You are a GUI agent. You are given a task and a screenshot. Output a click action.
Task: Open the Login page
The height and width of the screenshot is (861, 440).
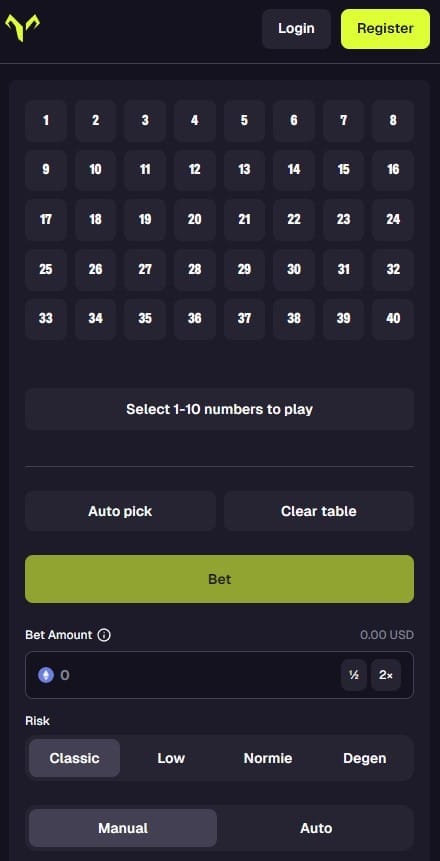(x=296, y=29)
